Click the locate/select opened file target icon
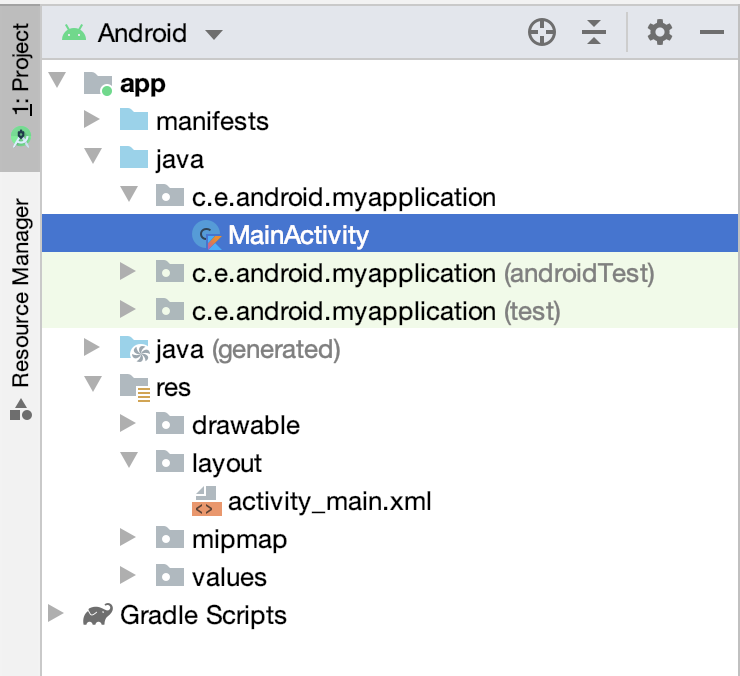Image resolution: width=740 pixels, height=676 pixels. point(541,33)
